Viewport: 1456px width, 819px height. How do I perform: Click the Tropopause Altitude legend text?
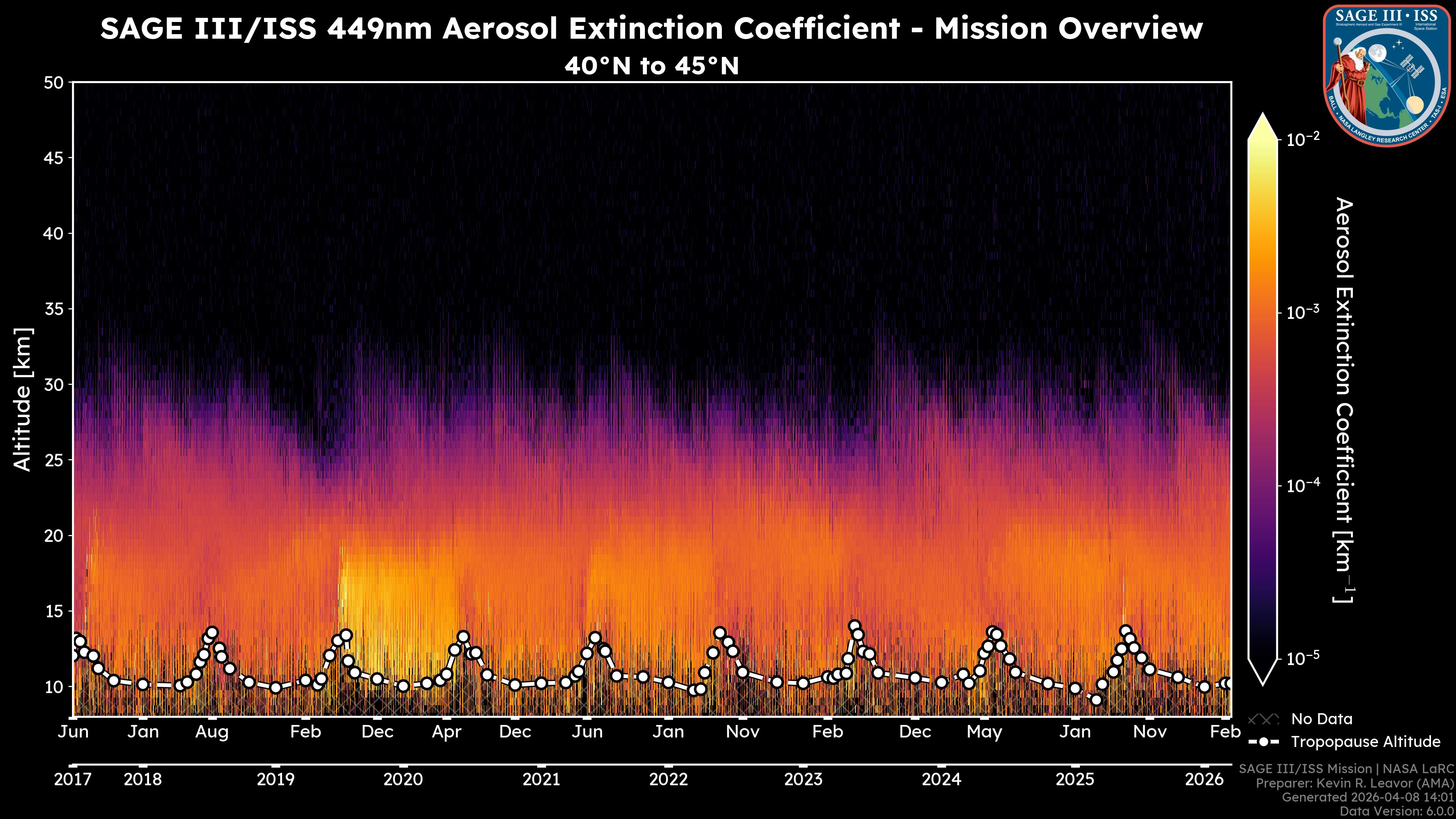tap(1365, 742)
